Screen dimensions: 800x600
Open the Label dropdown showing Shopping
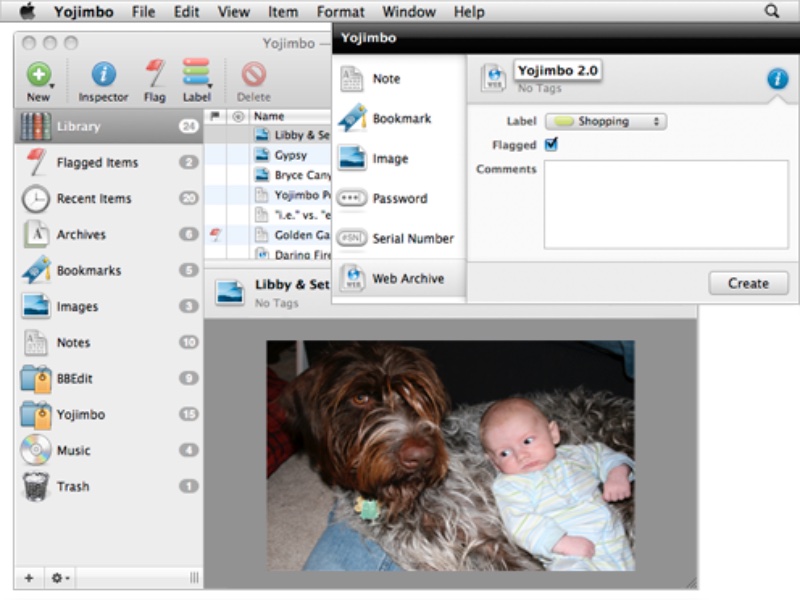pos(605,121)
